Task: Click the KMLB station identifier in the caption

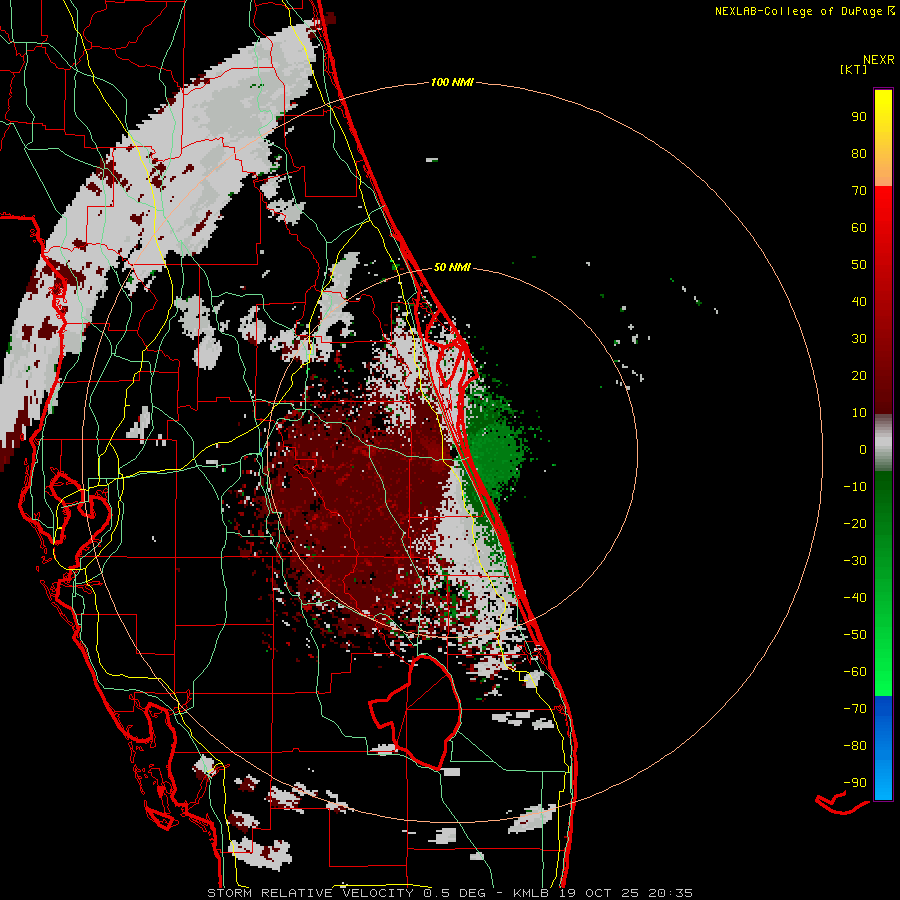Action: [x=531, y=893]
